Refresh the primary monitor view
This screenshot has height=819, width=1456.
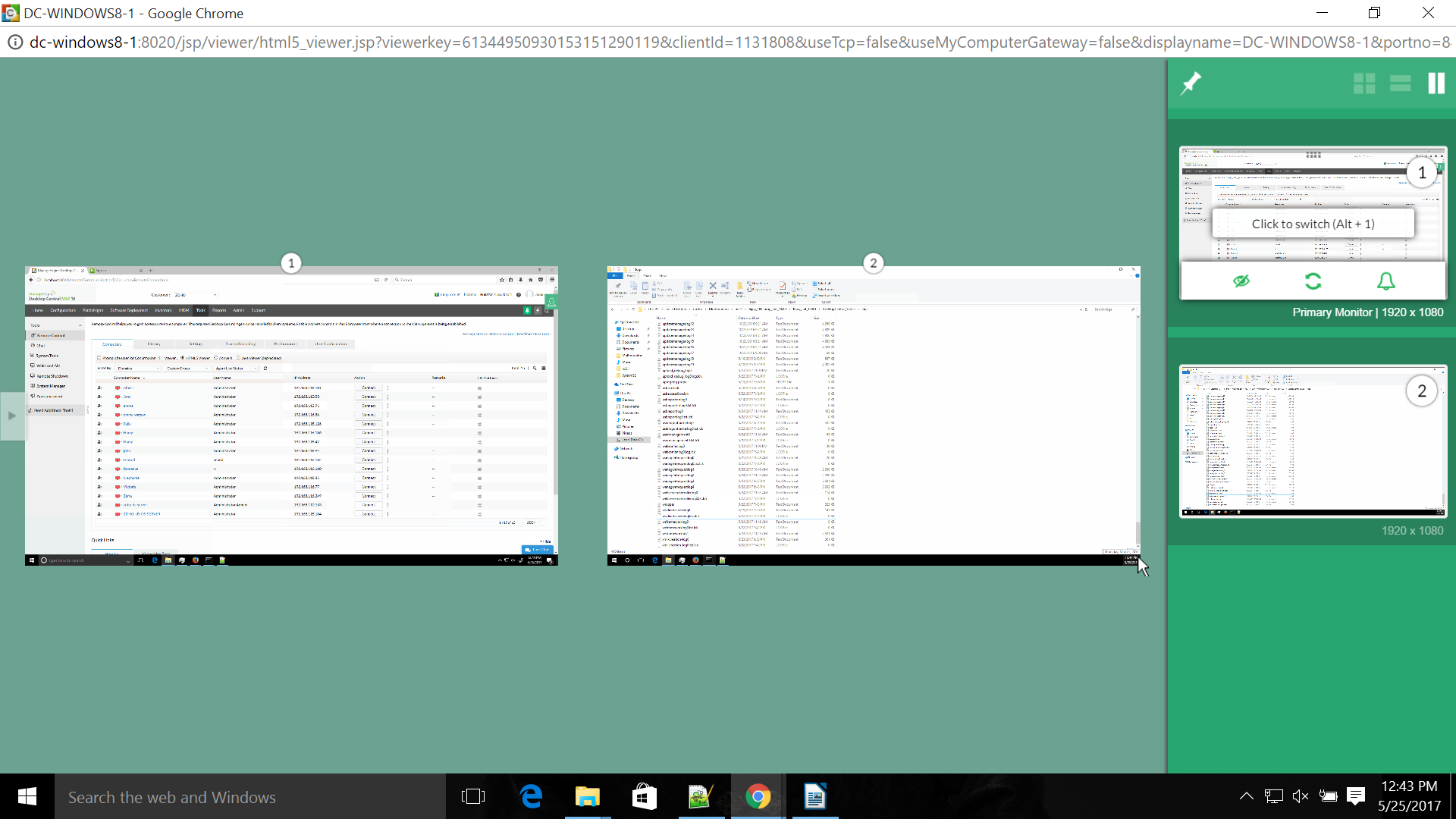tap(1313, 281)
